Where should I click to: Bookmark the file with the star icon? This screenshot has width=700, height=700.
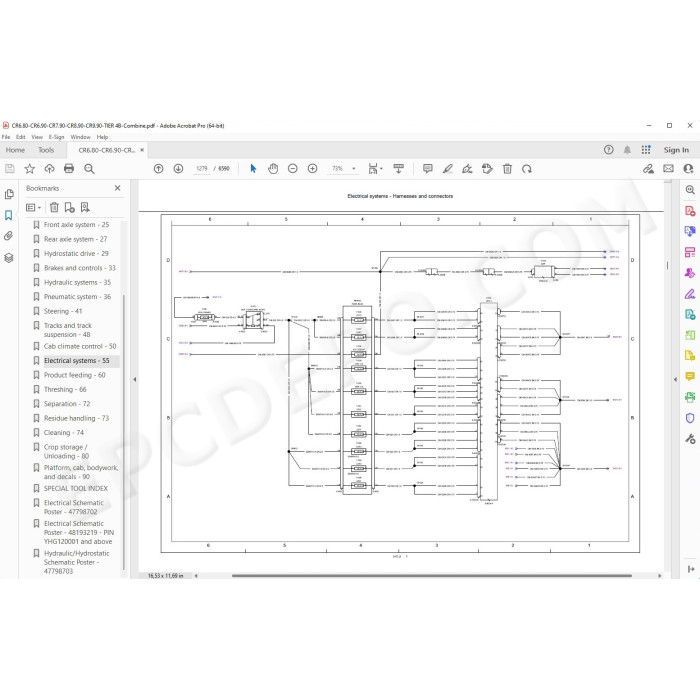click(29, 169)
